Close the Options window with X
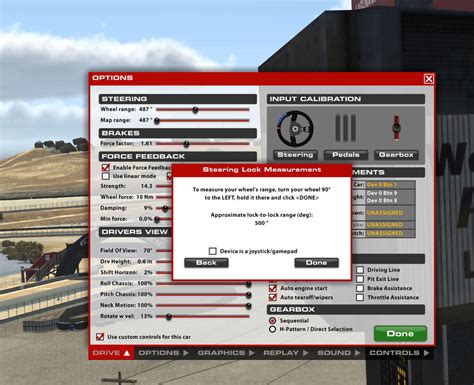This screenshot has width=474, height=385. 429,79
